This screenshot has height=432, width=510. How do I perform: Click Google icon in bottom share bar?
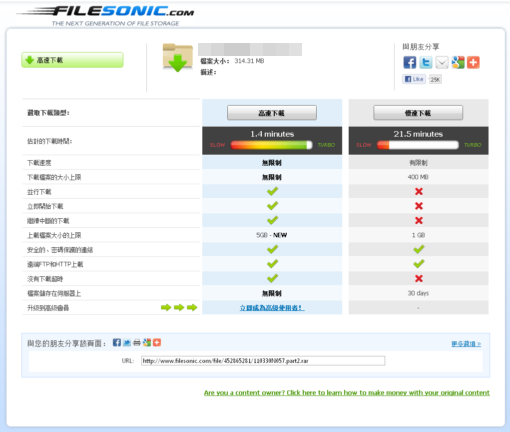[147, 342]
